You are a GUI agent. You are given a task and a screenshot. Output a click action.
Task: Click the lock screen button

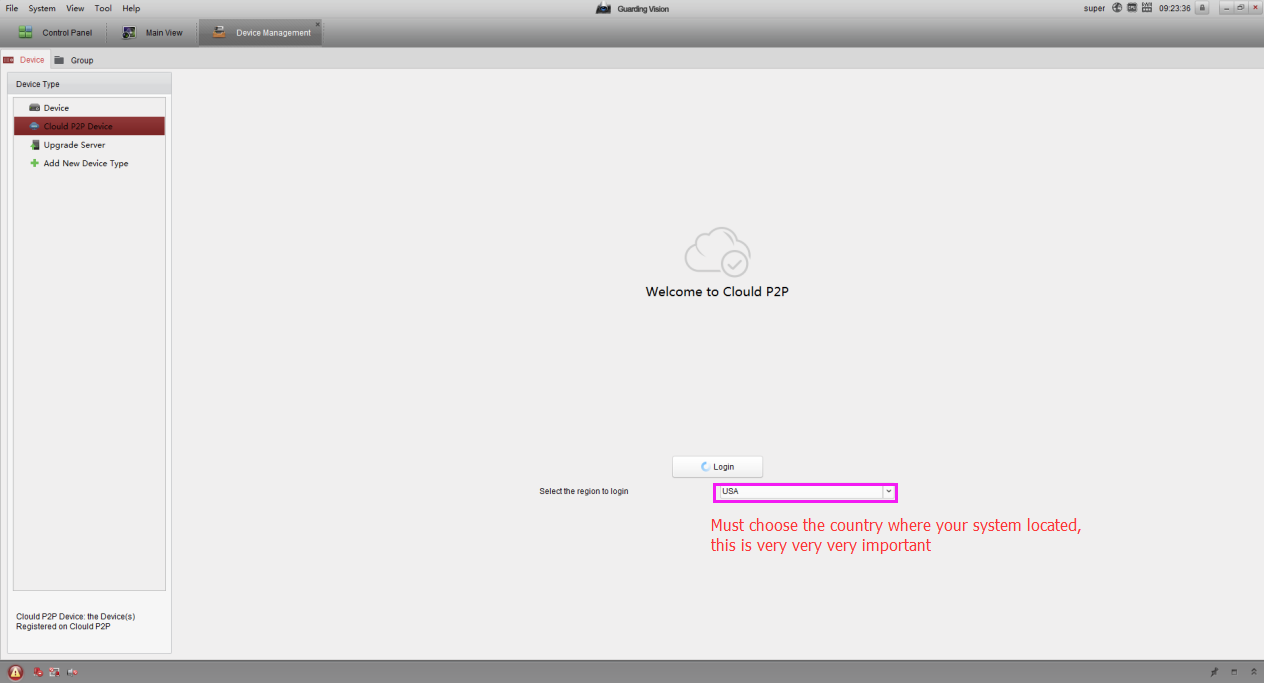coord(1201,8)
